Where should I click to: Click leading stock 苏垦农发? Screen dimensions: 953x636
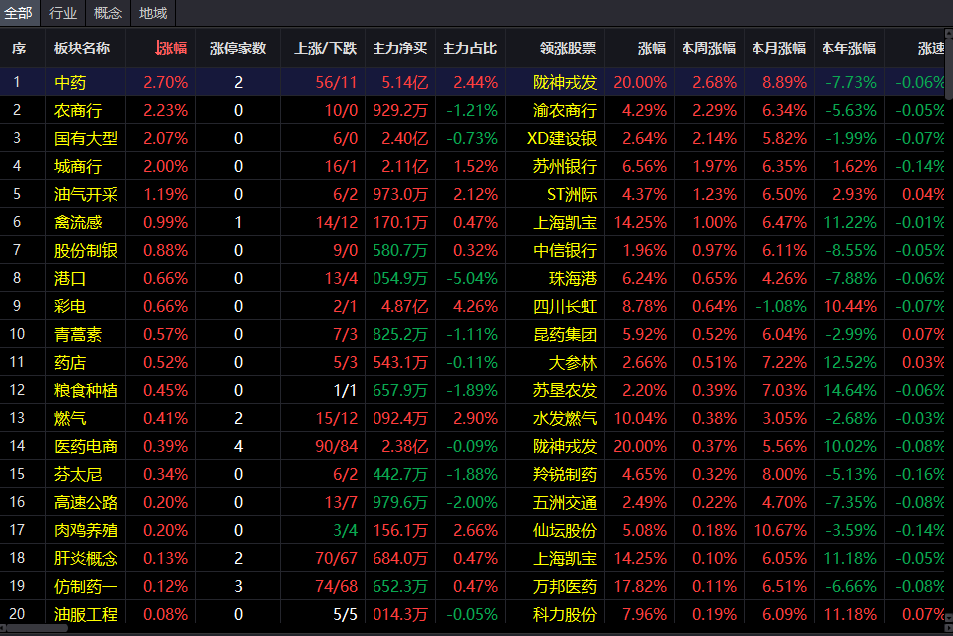[565, 390]
